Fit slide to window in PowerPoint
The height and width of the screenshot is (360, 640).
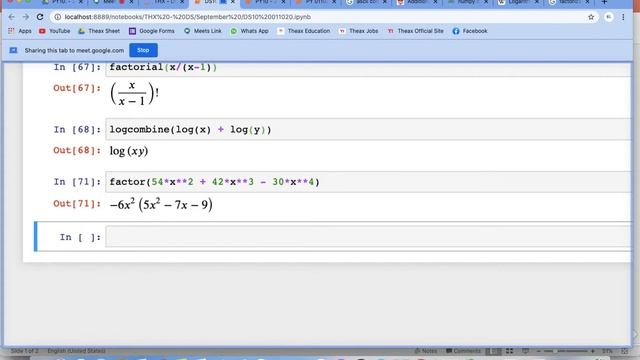624,351
